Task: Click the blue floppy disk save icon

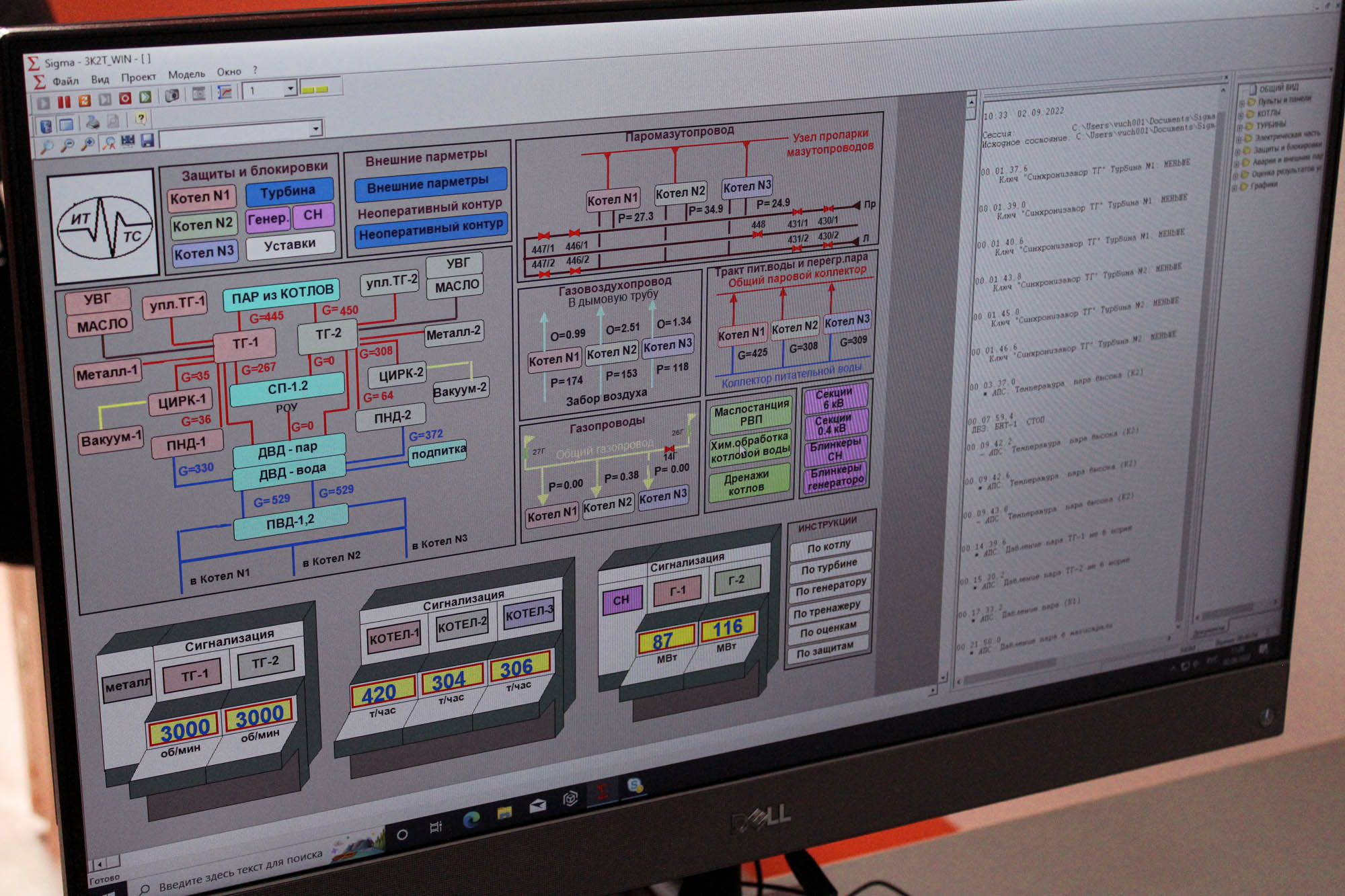Action: (x=147, y=140)
